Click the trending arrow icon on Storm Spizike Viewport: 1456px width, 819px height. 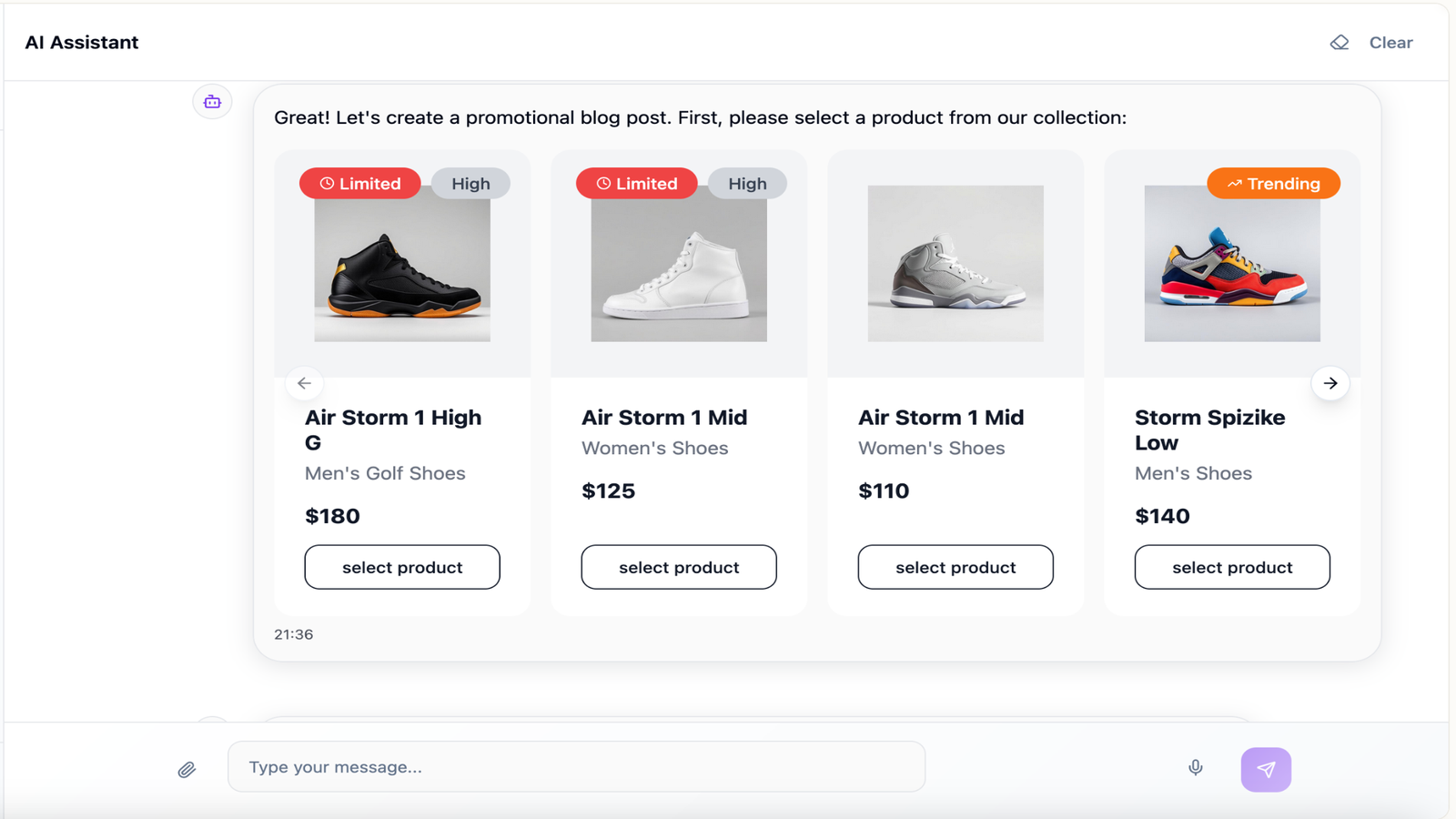pos(1234,183)
